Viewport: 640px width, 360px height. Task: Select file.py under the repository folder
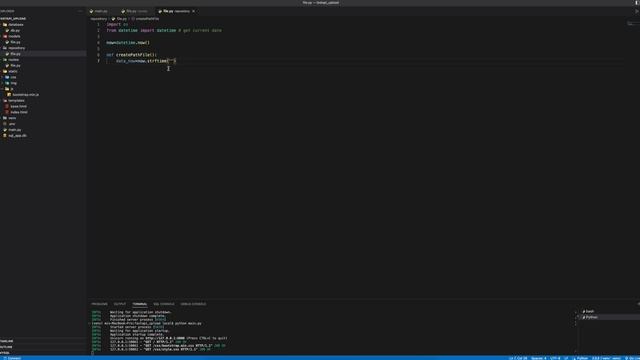(x=15, y=54)
